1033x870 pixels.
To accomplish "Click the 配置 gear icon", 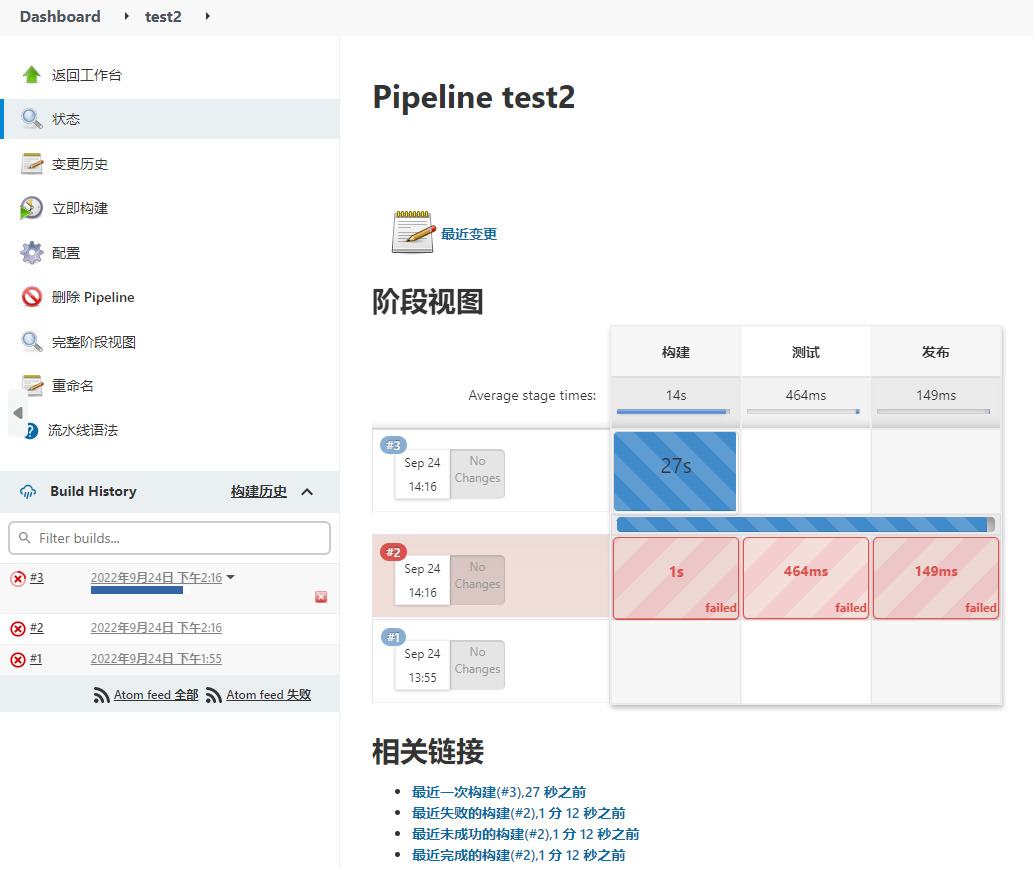I will click(x=32, y=253).
